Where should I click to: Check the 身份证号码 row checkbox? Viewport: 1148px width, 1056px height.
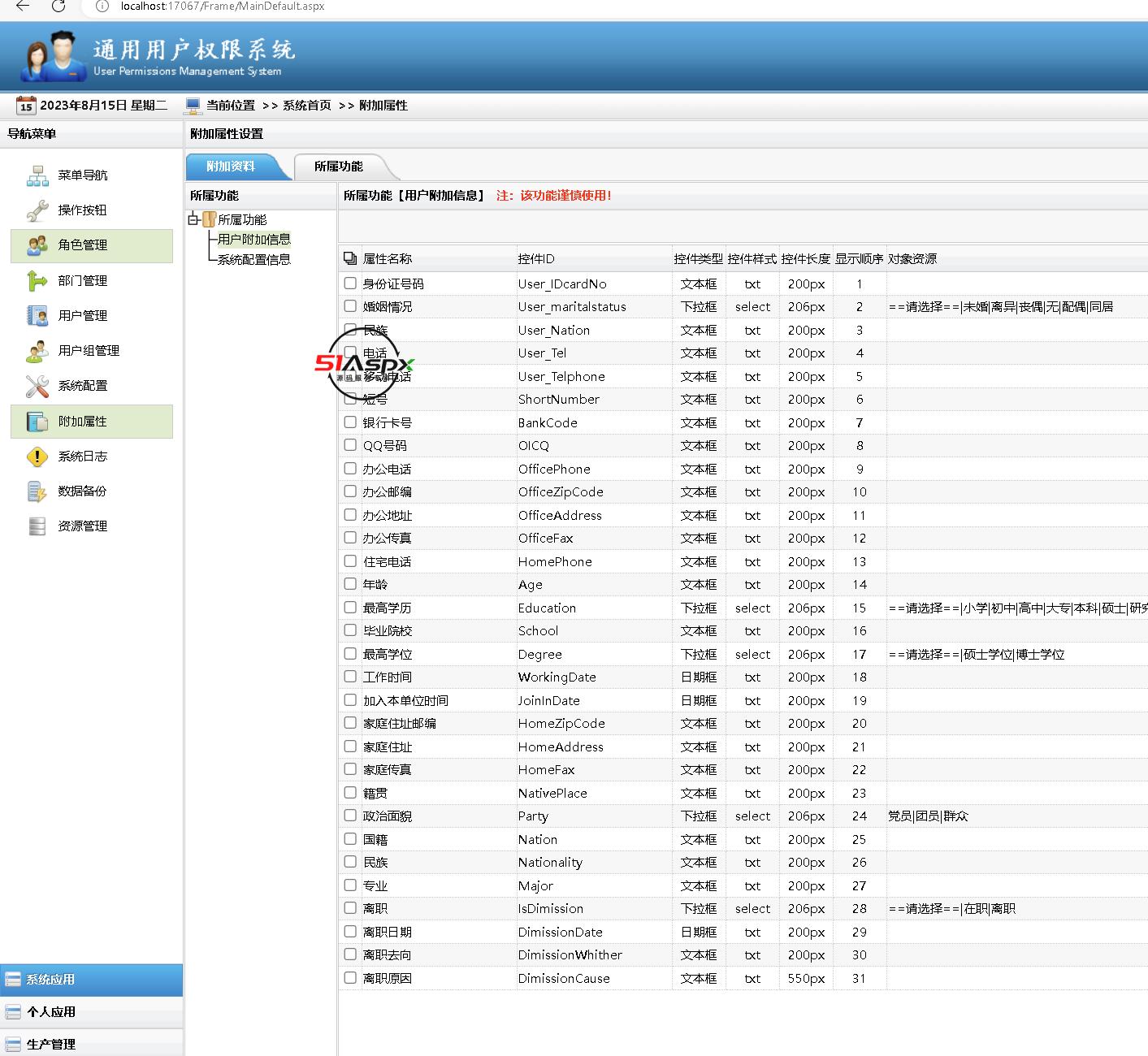[350, 283]
